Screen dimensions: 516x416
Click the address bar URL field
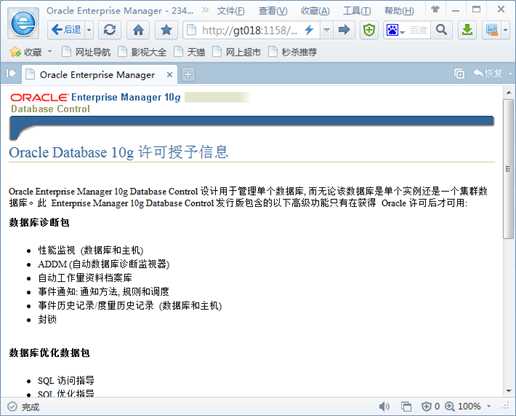249,31
